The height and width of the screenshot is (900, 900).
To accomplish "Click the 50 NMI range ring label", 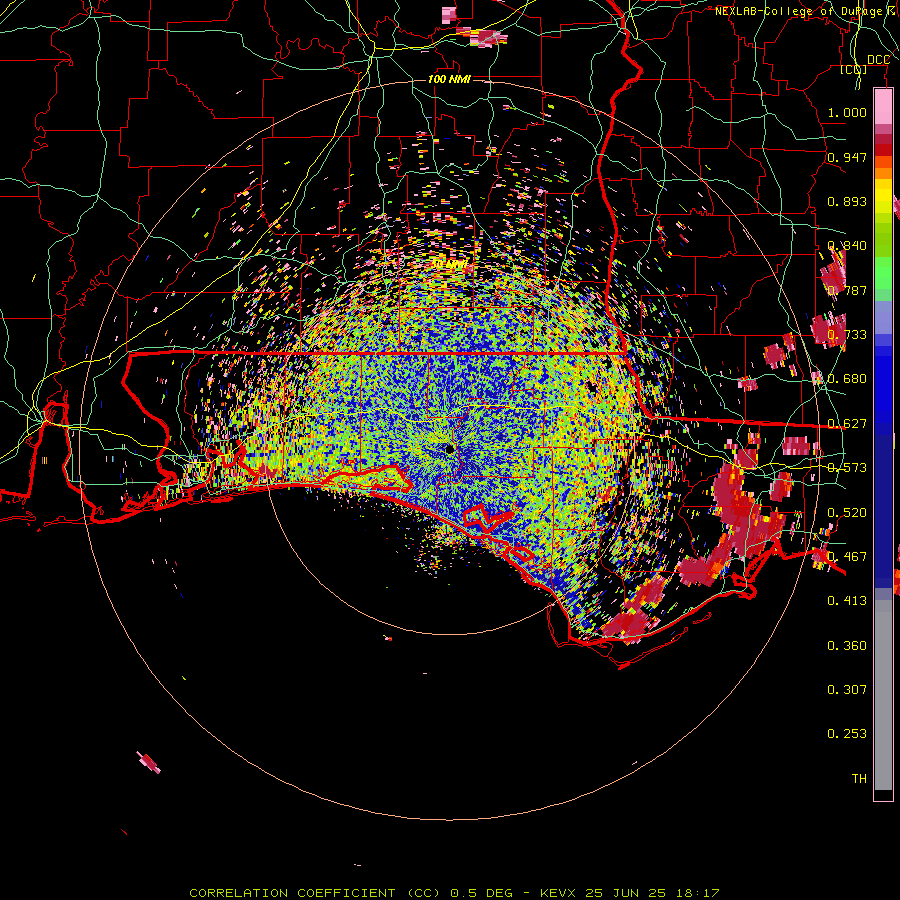I will pyautogui.click(x=448, y=264).
